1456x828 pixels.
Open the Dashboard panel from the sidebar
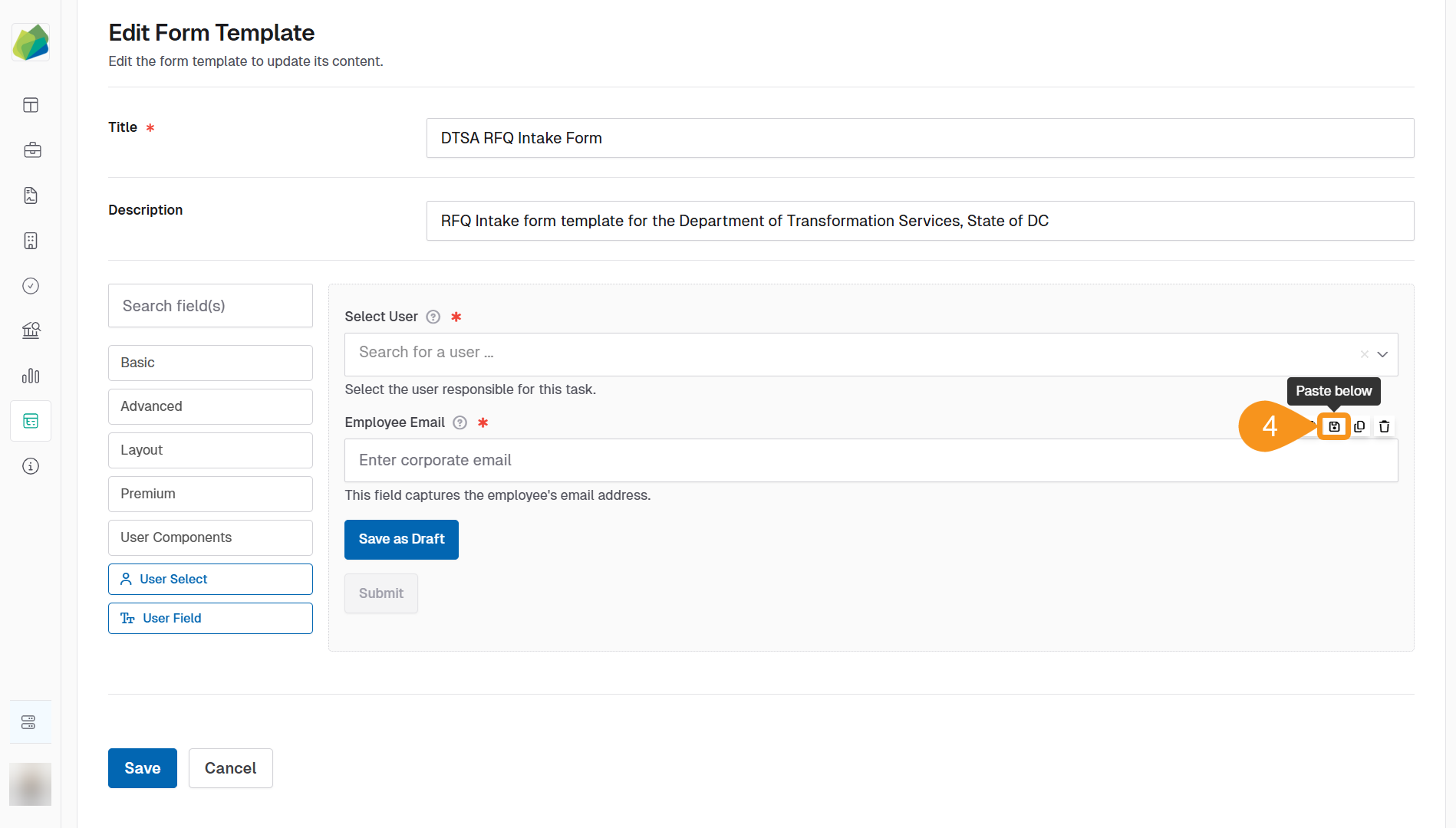tap(30, 105)
